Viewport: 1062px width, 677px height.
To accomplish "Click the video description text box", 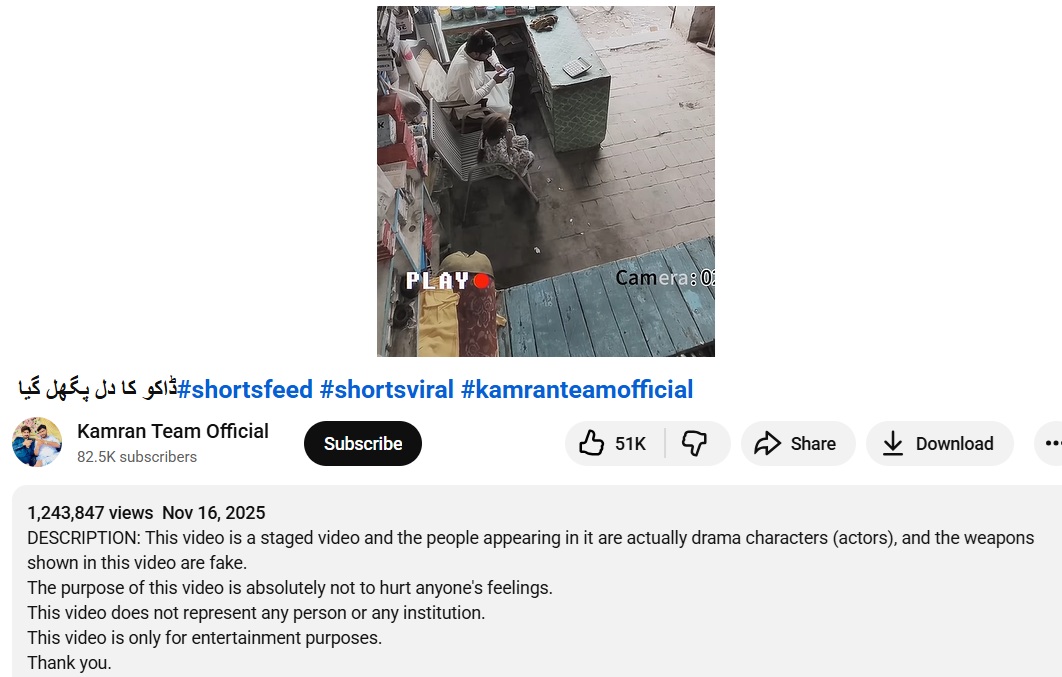I will tap(537, 581).
